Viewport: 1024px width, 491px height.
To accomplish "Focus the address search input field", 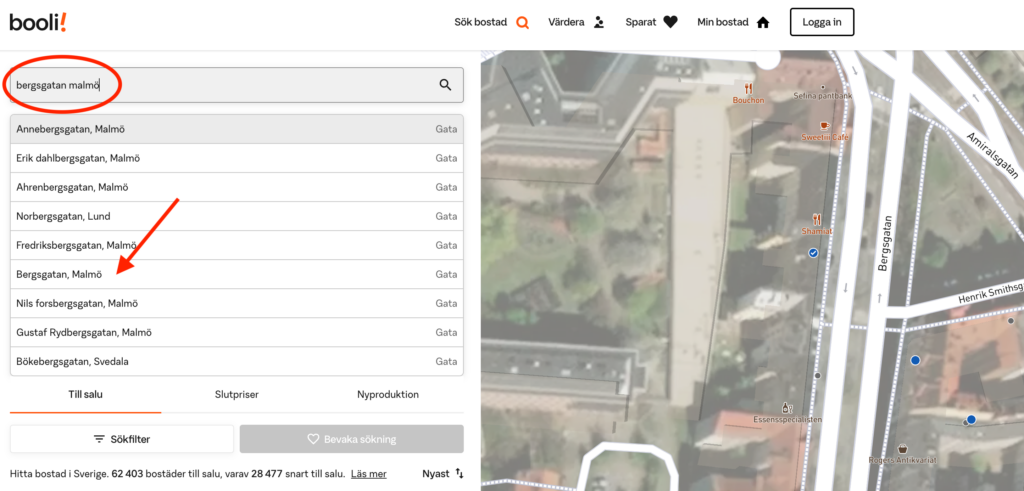I will tap(220, 85).
